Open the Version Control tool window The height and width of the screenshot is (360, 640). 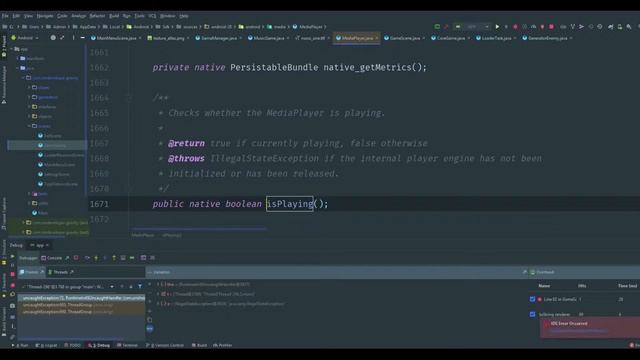pyautogui.click(x=165, y=345)
